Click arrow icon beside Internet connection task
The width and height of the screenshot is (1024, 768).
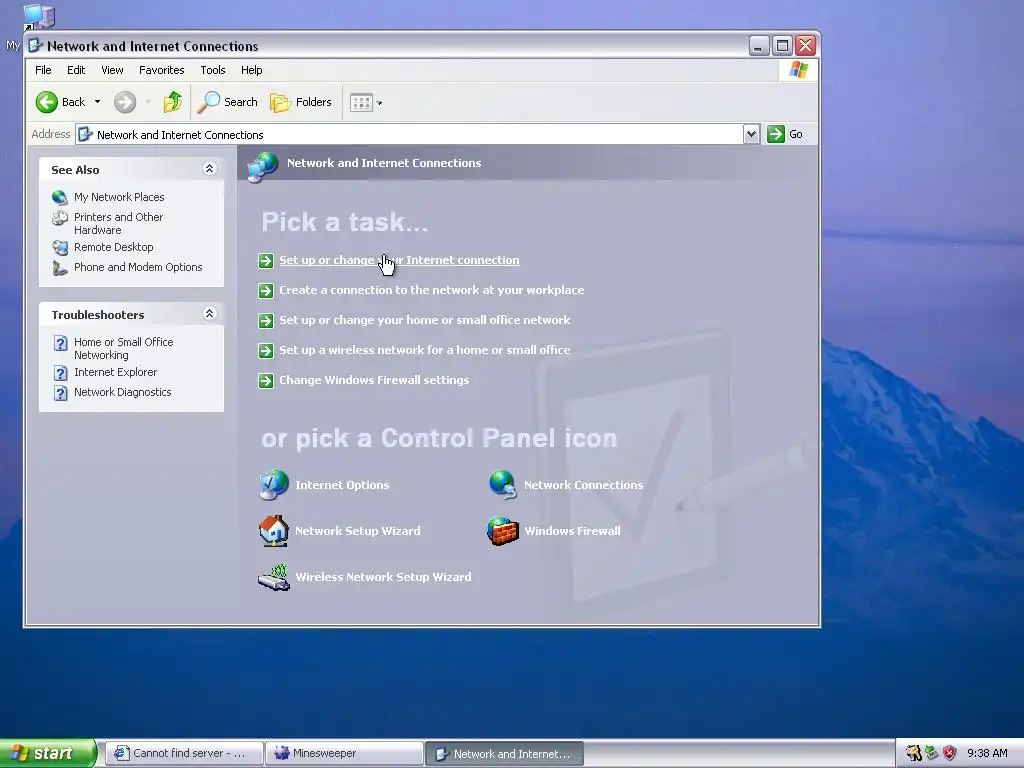[266, 261]
